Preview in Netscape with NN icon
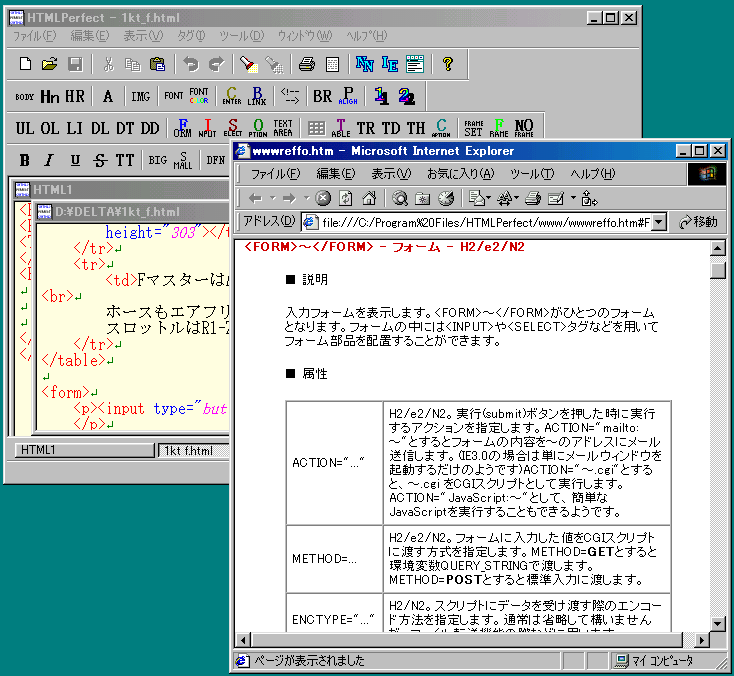This screenshot has height=676, width=734. pos(365,64)
